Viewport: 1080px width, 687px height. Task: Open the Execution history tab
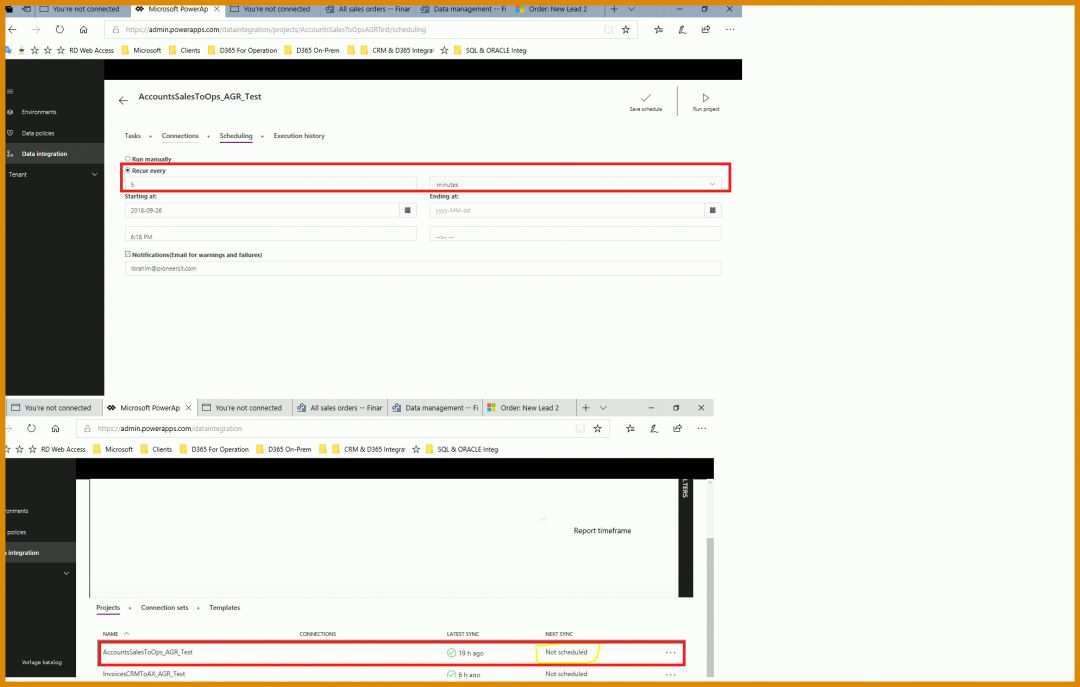pos(299,136)
